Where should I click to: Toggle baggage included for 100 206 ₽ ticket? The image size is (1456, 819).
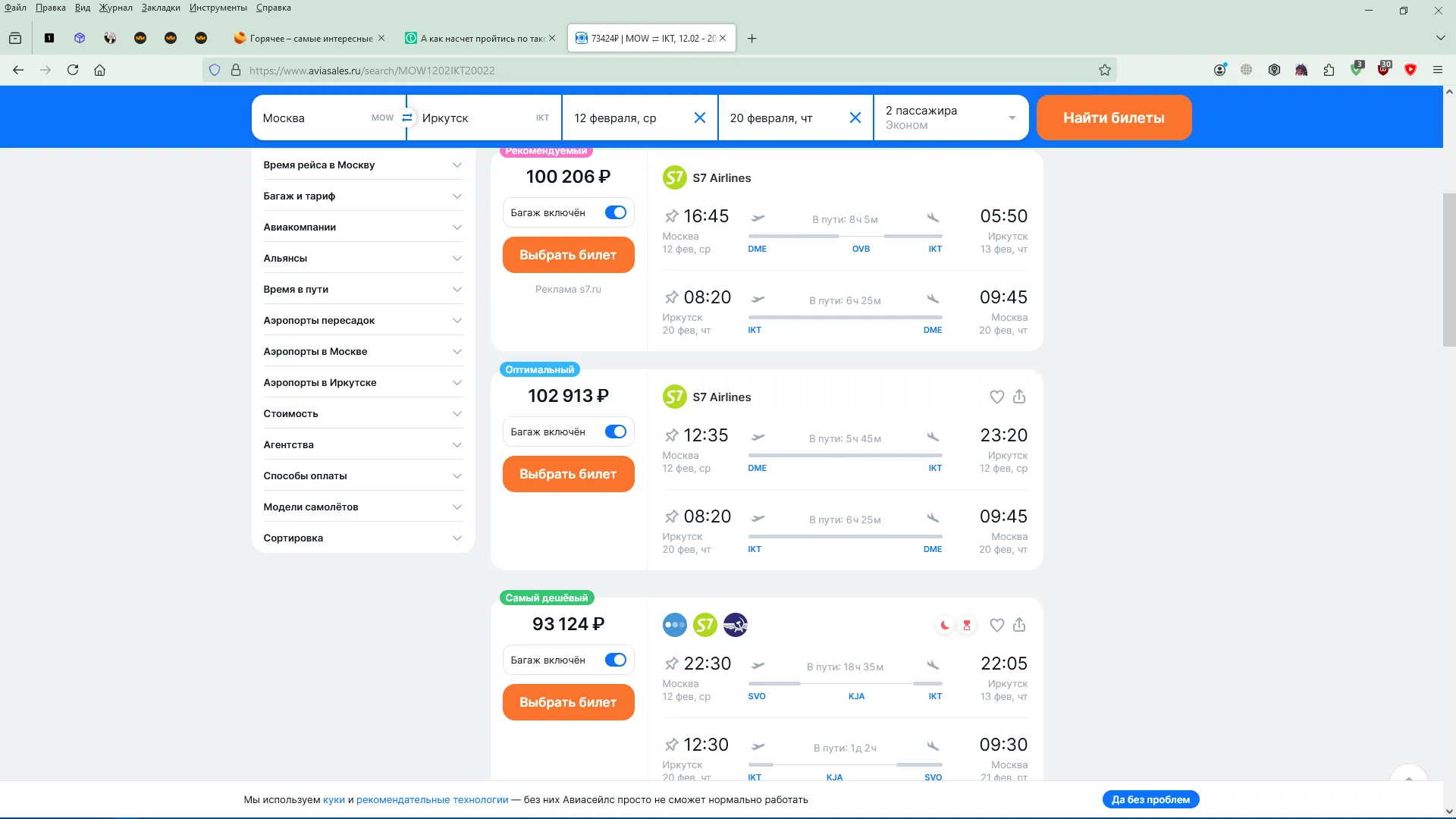[616, 212]
